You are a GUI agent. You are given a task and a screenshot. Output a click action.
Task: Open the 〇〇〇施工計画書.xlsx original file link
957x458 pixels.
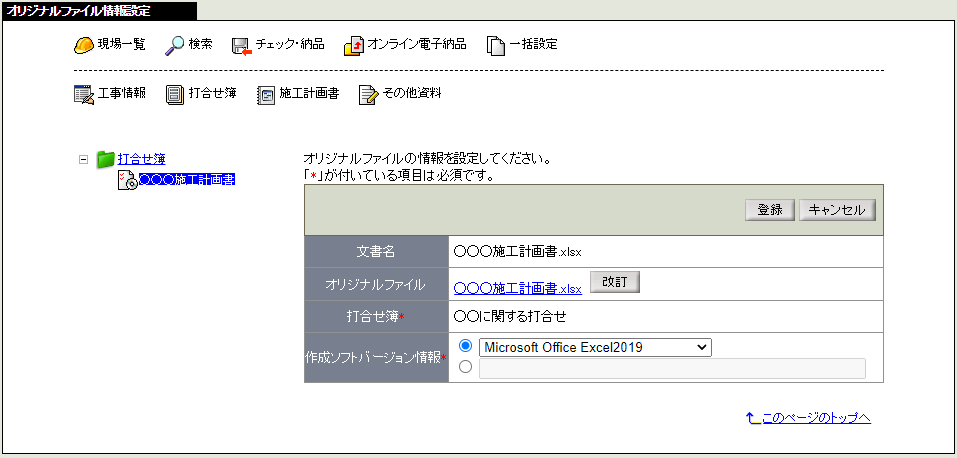click(518, 288)
